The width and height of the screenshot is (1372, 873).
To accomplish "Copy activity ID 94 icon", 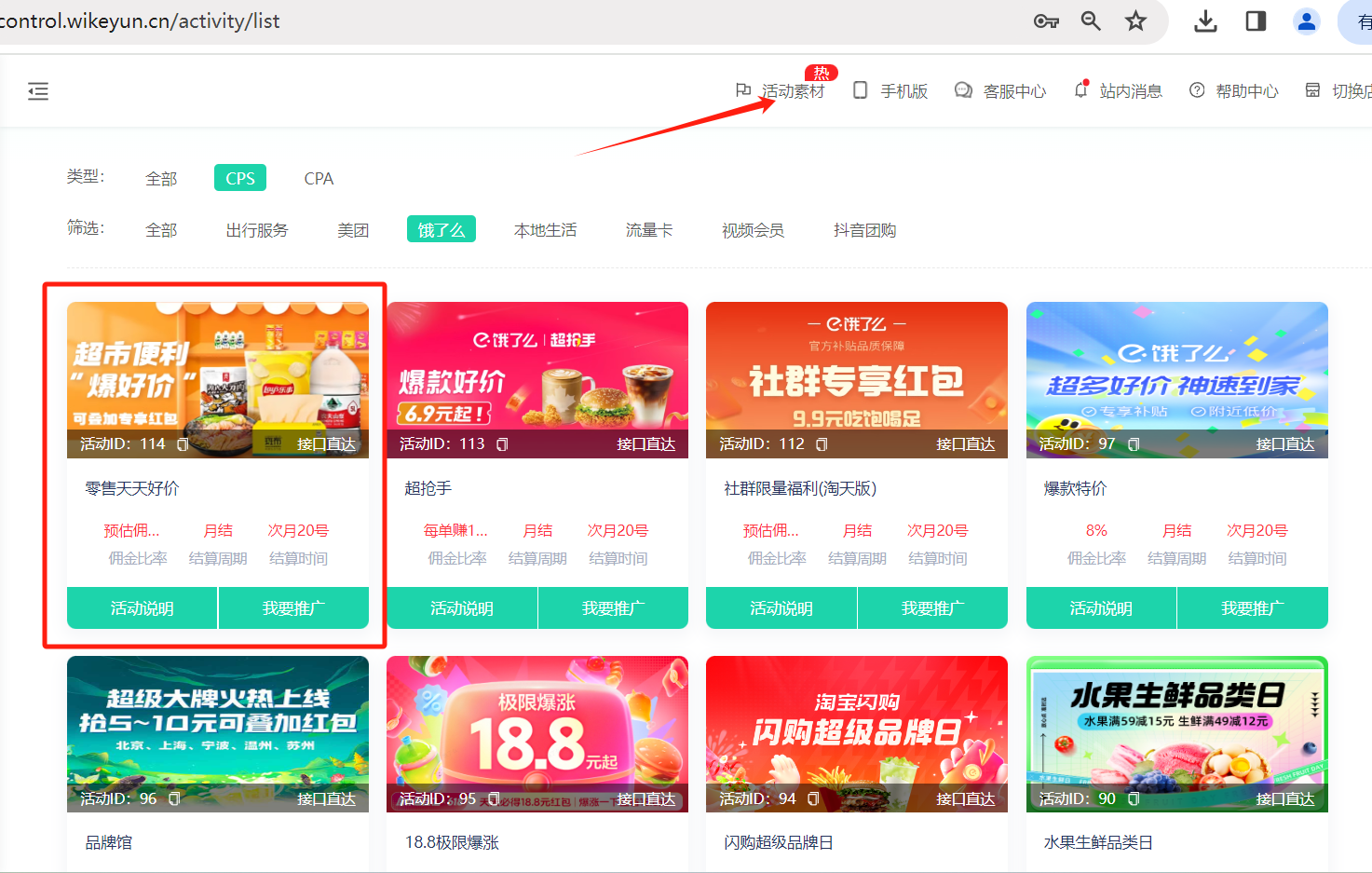I will pos(813,798).
